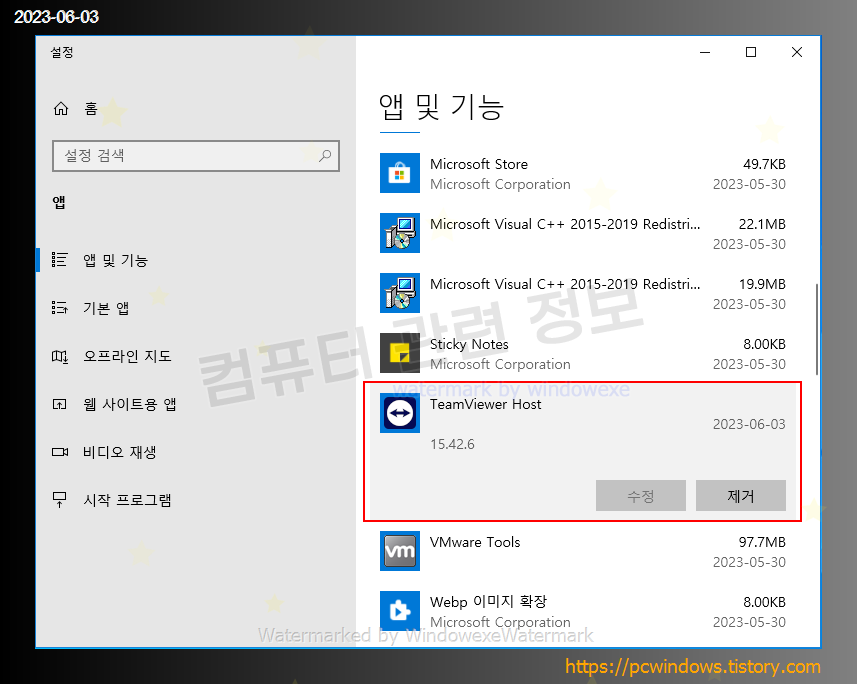Screen dimensions: 857x684
Task: Click the 19.9MB Visual C++ installer icon
Action: pyautogui.click(x=400, y=293)
